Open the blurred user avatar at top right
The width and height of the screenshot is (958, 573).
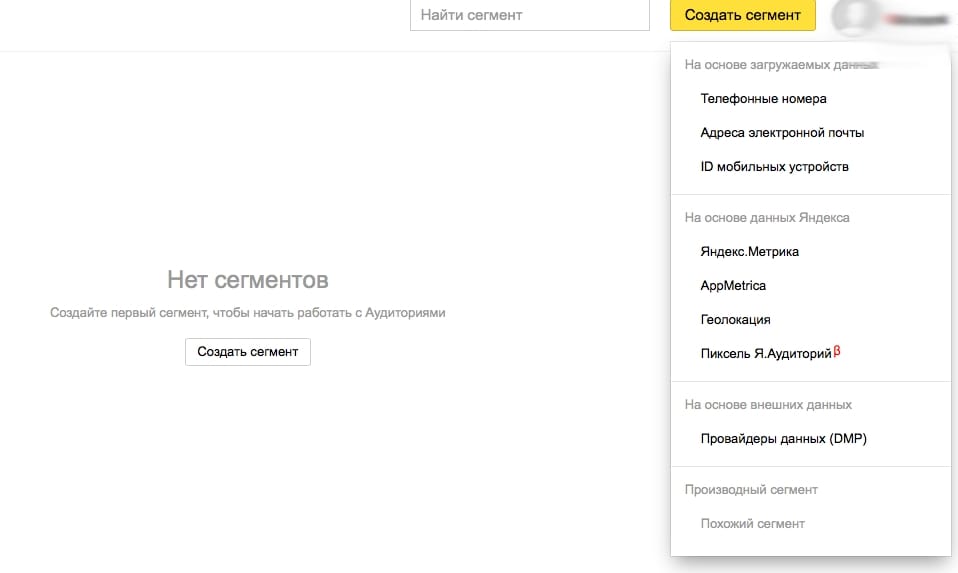pyautogui.click(x=855, y=16)
